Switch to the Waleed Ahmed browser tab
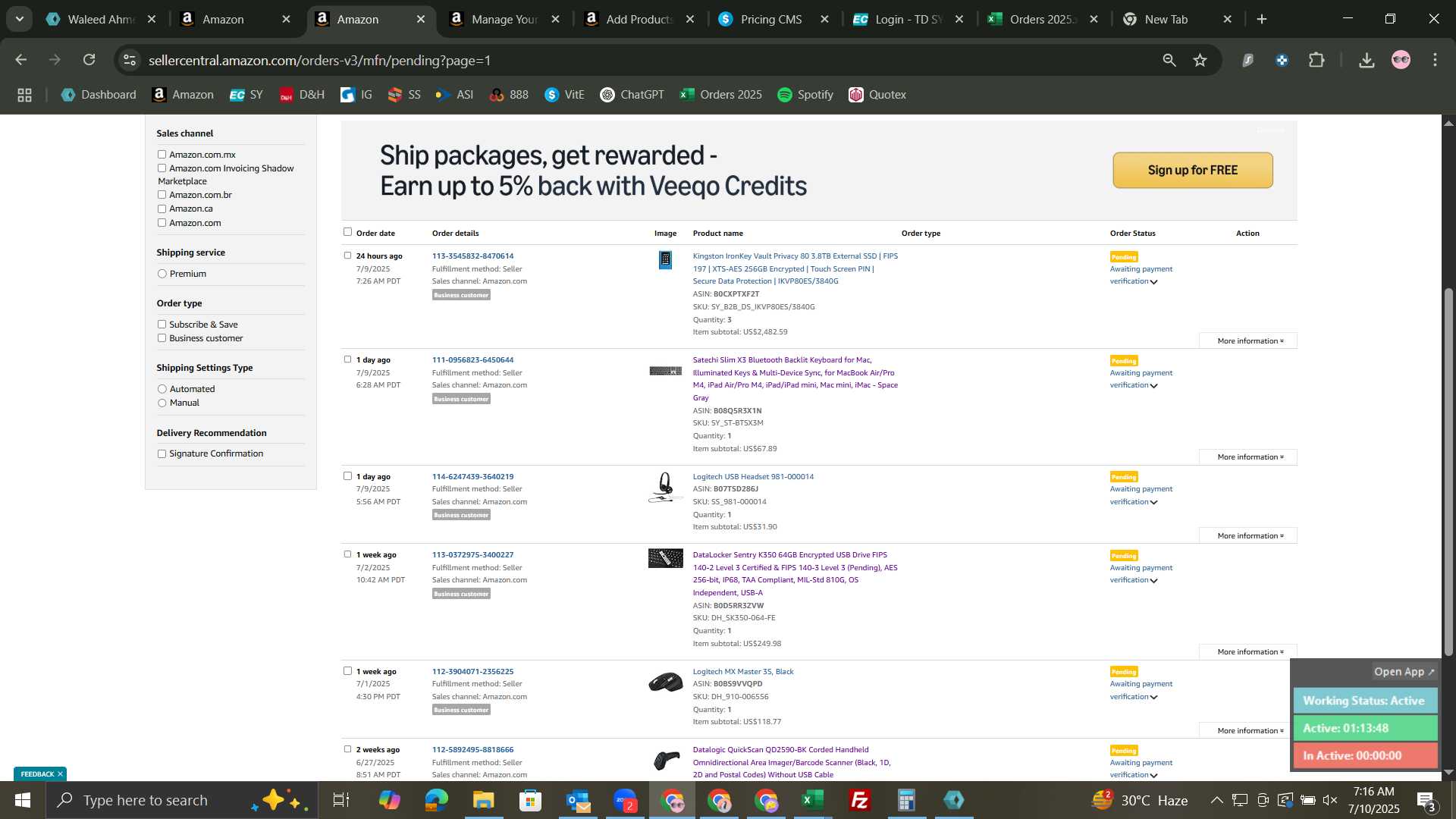Screen dimensions: 1456x819 tap(102, 19)
